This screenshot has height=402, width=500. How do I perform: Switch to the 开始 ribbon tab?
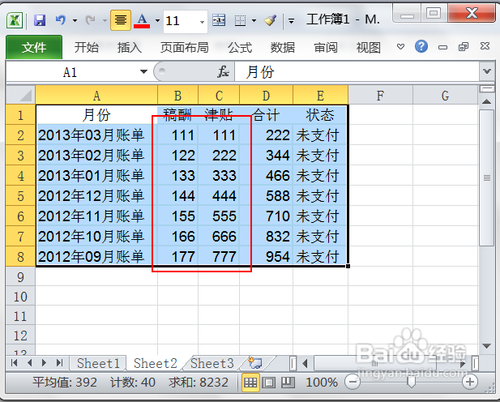86,48
